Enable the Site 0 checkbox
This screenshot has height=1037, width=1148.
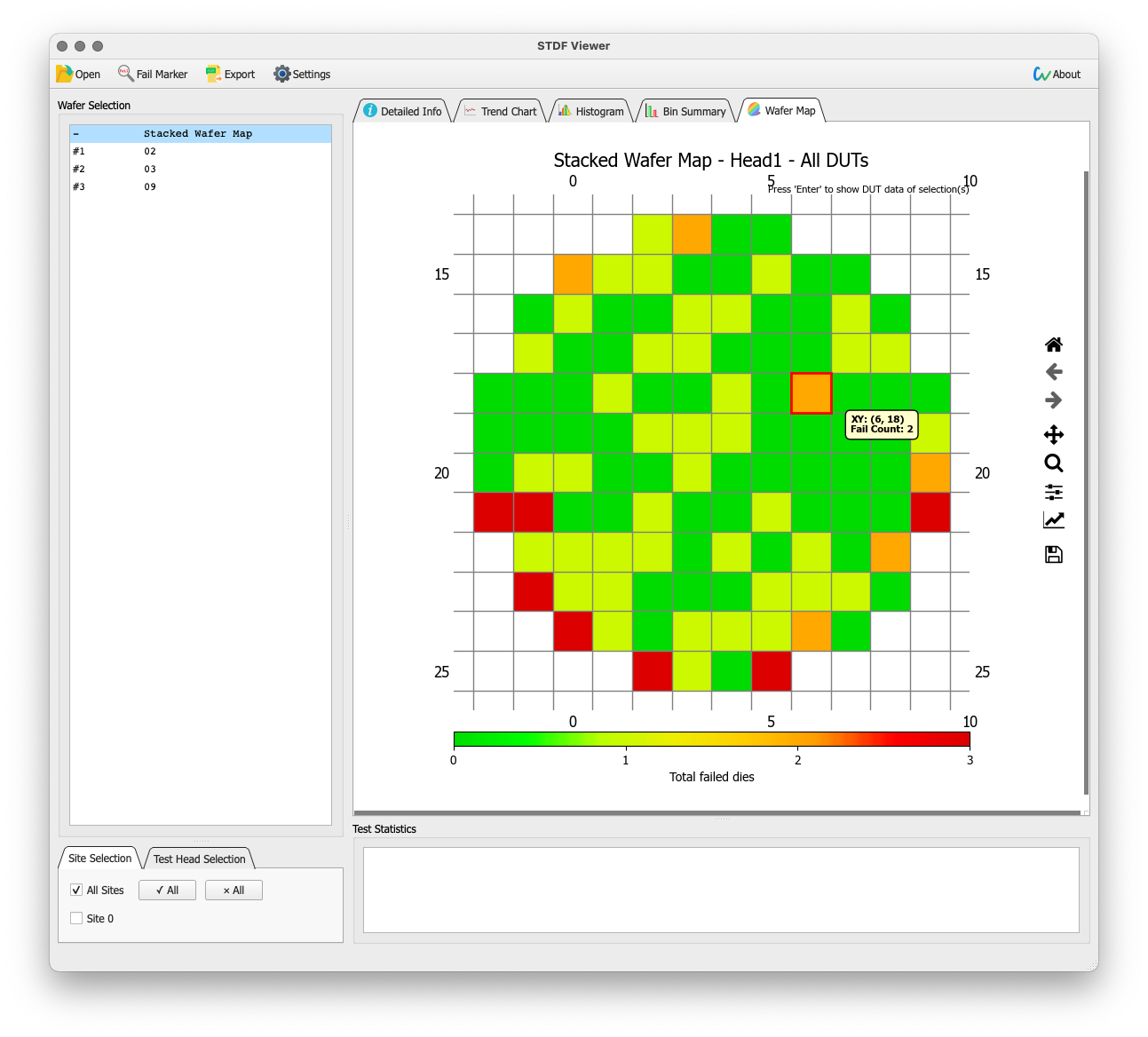76,918
